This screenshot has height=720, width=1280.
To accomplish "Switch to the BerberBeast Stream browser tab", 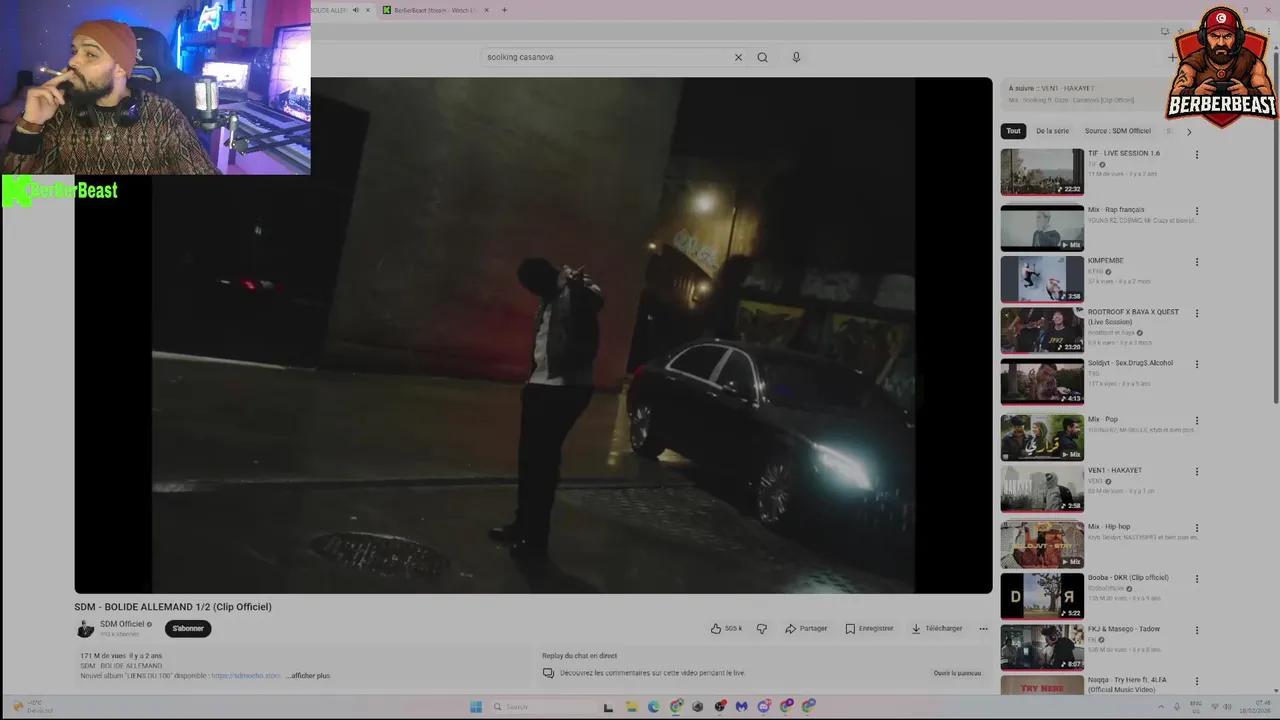I will tap(430, 10).
